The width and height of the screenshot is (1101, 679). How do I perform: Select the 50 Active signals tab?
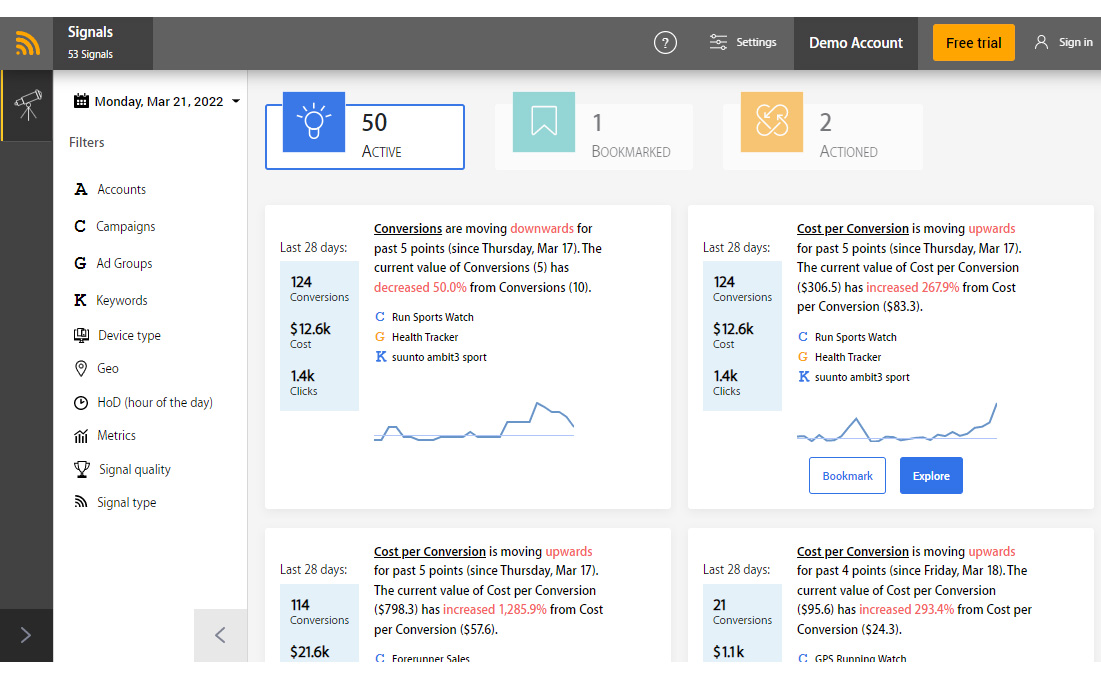365,136
